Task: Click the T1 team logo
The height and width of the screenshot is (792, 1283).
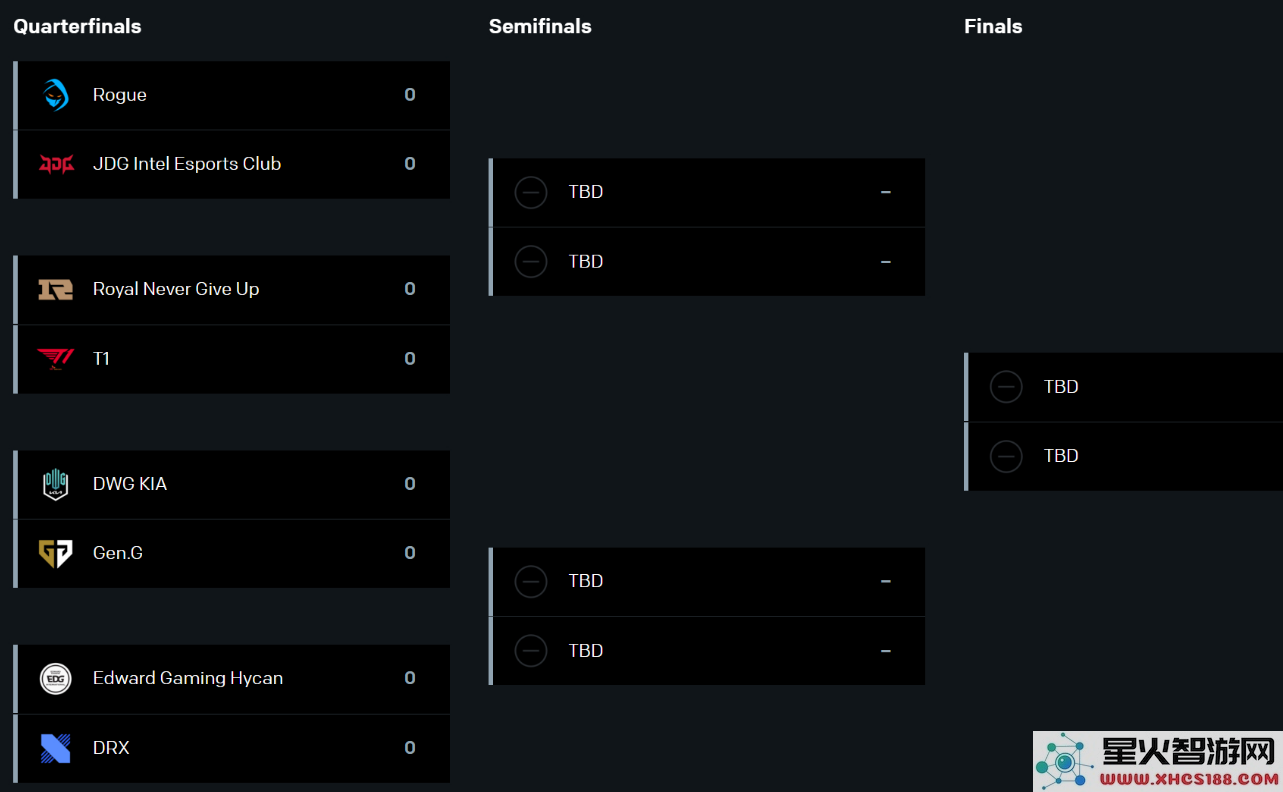Action: 56,358
